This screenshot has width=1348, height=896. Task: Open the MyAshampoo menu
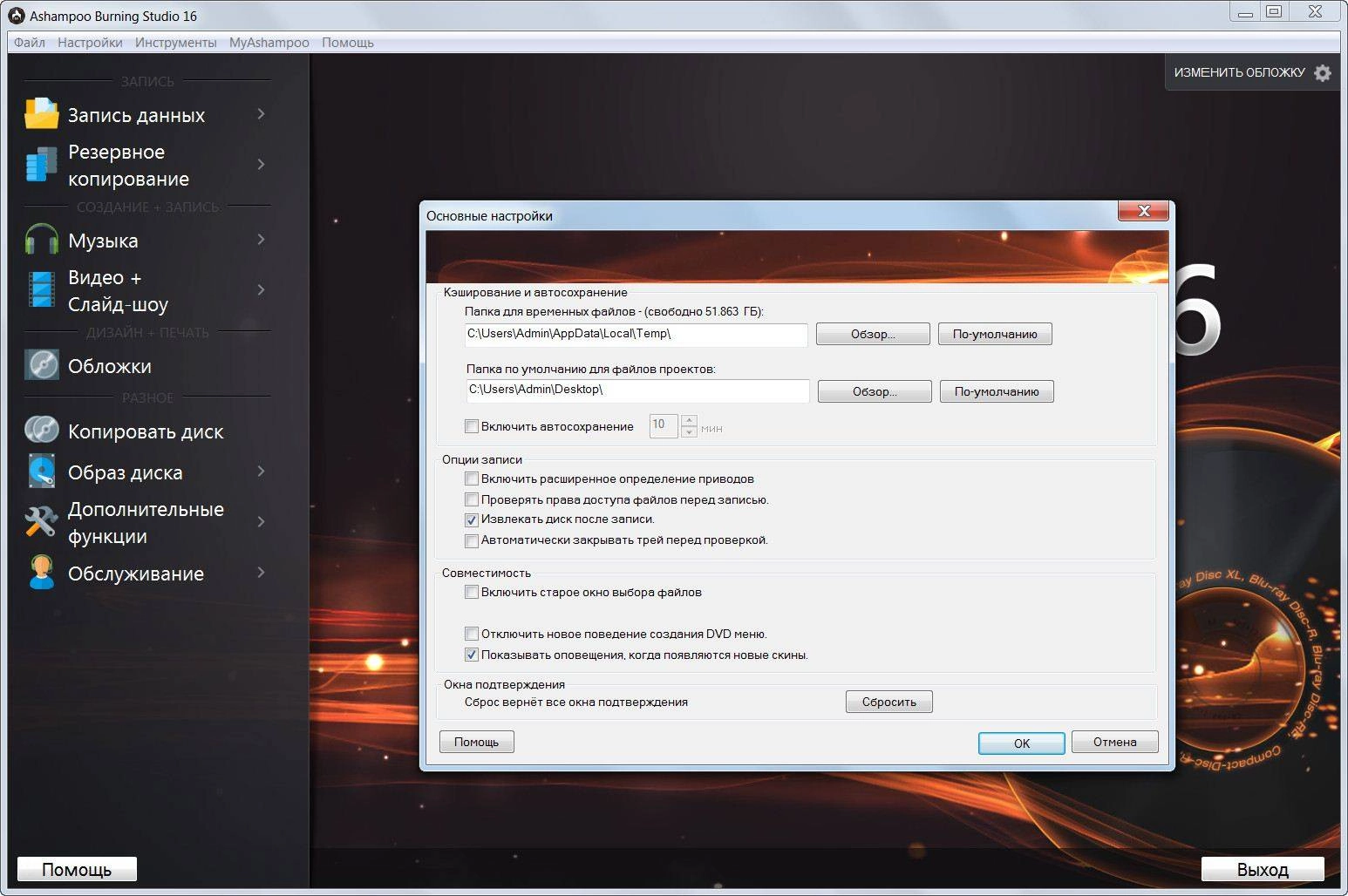point(269,43)
